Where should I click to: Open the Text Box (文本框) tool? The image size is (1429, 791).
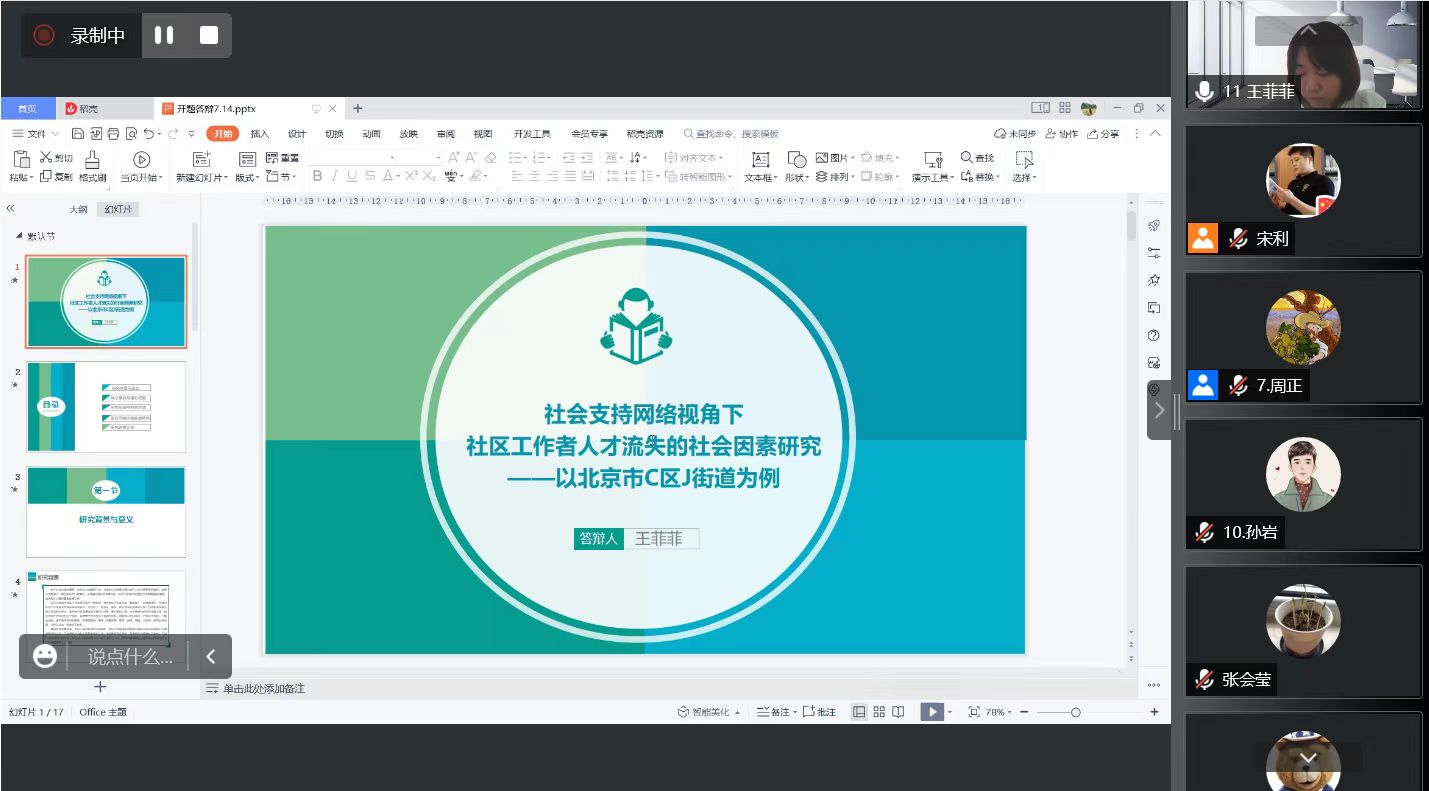(x=760, y=159)
